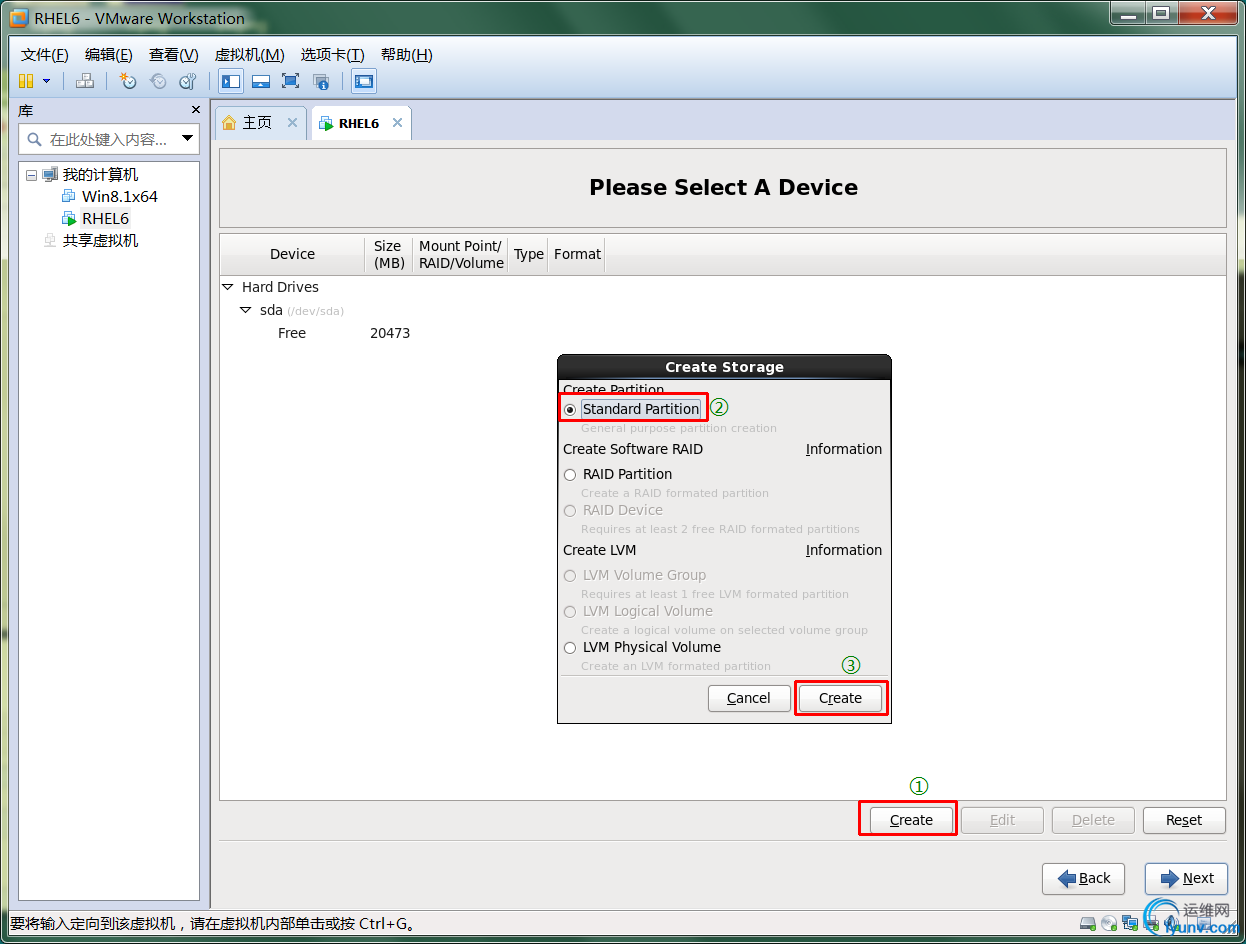Click the Reset button

1184,820
